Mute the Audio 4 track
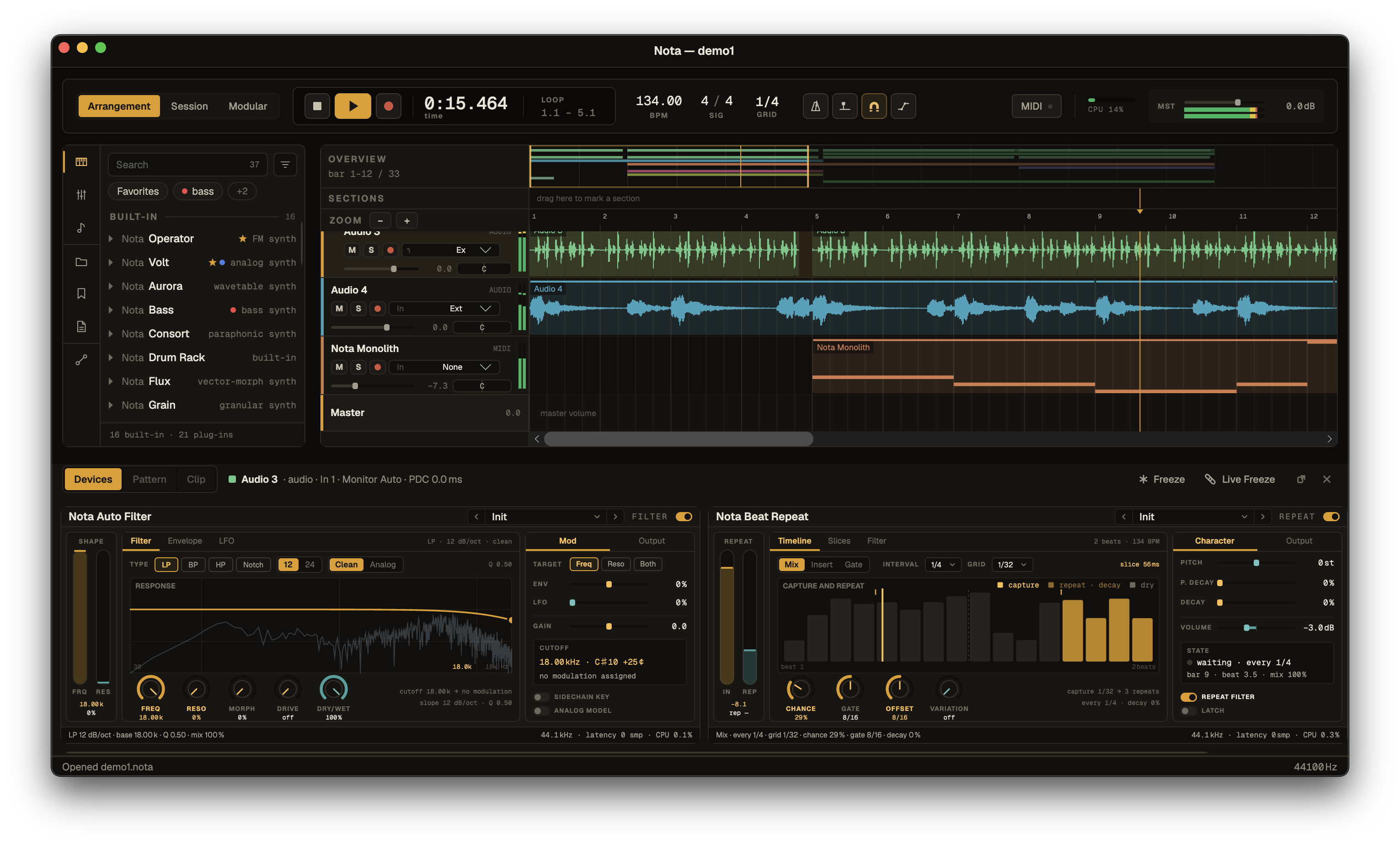This screenshot has height=844, width=1400. click(339, 309)
